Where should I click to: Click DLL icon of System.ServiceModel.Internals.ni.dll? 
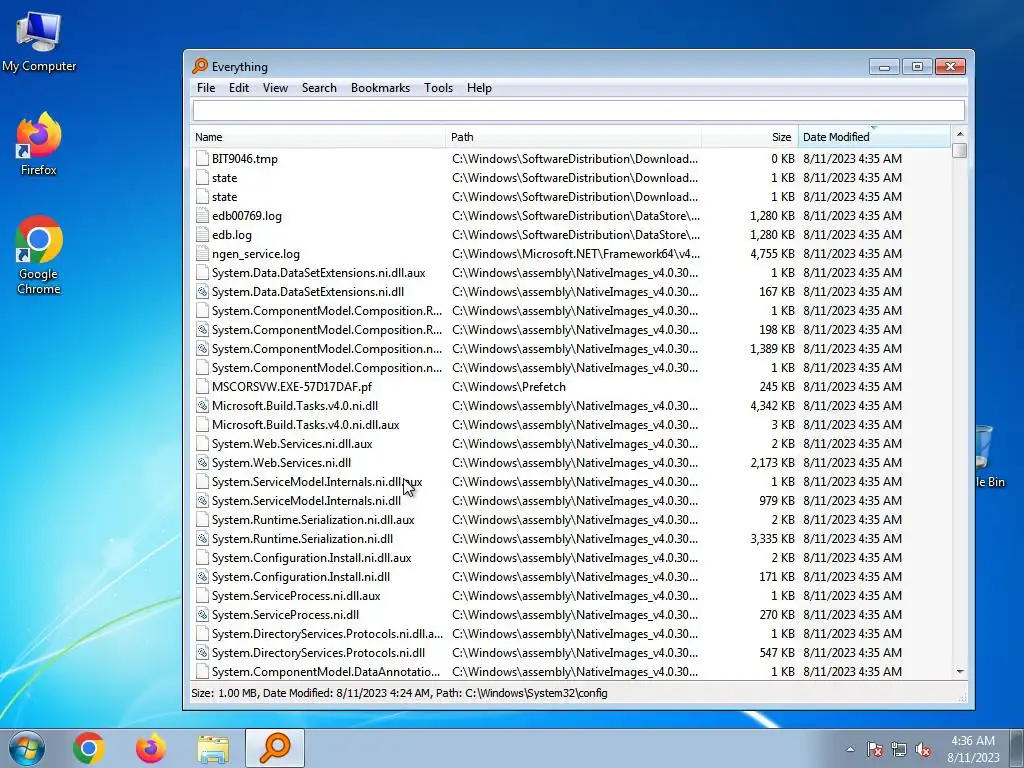point(202,500)
